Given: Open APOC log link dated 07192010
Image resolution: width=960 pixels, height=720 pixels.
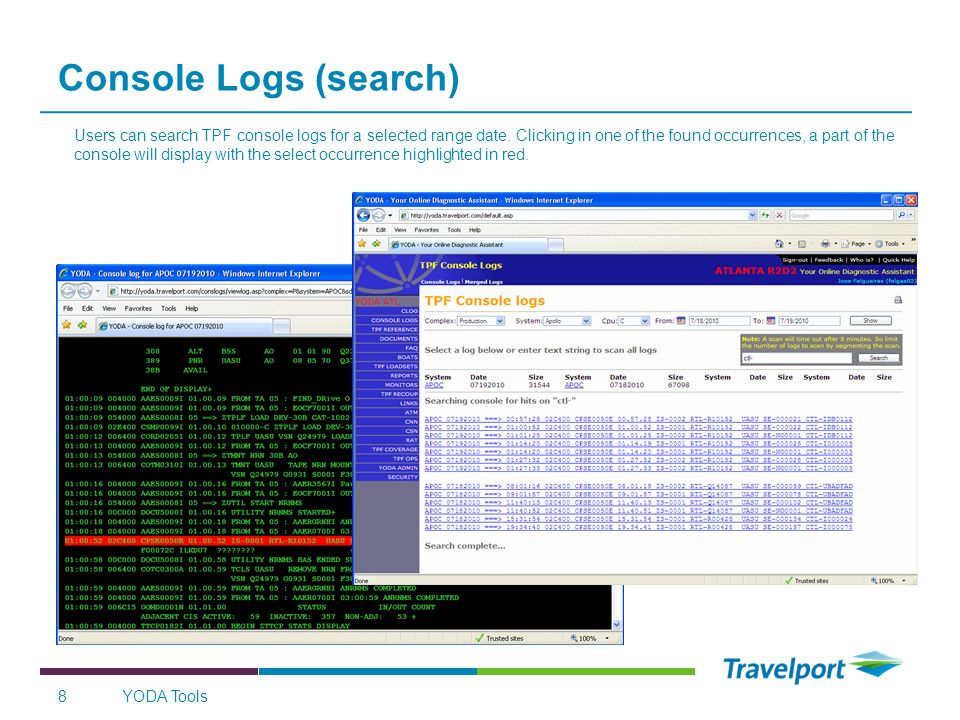Looking at the screenshot, I should coord(433,385).
